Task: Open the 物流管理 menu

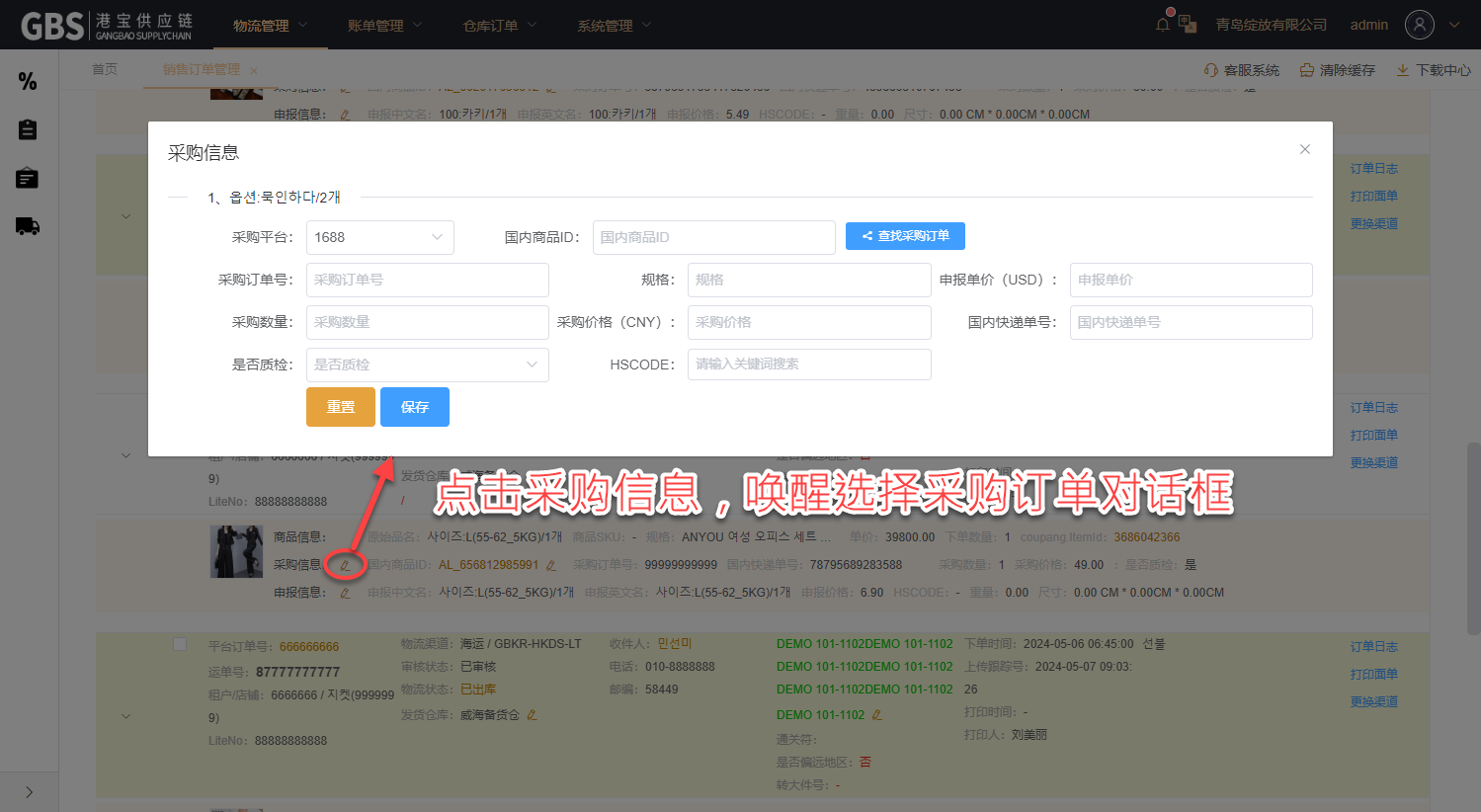Action: pos(270,26)
